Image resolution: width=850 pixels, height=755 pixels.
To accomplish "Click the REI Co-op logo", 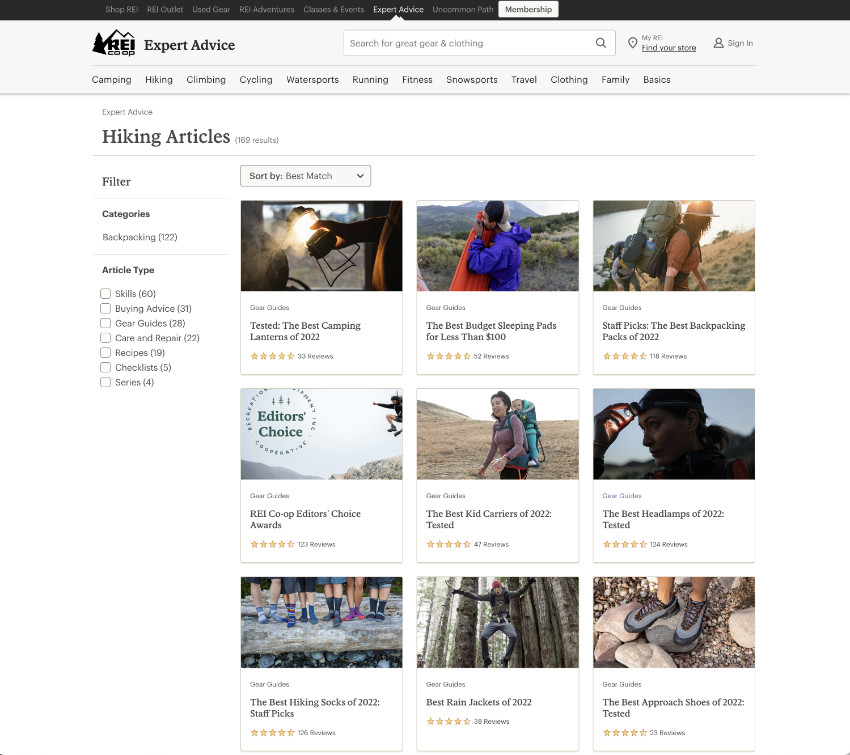I will point(113,43).
